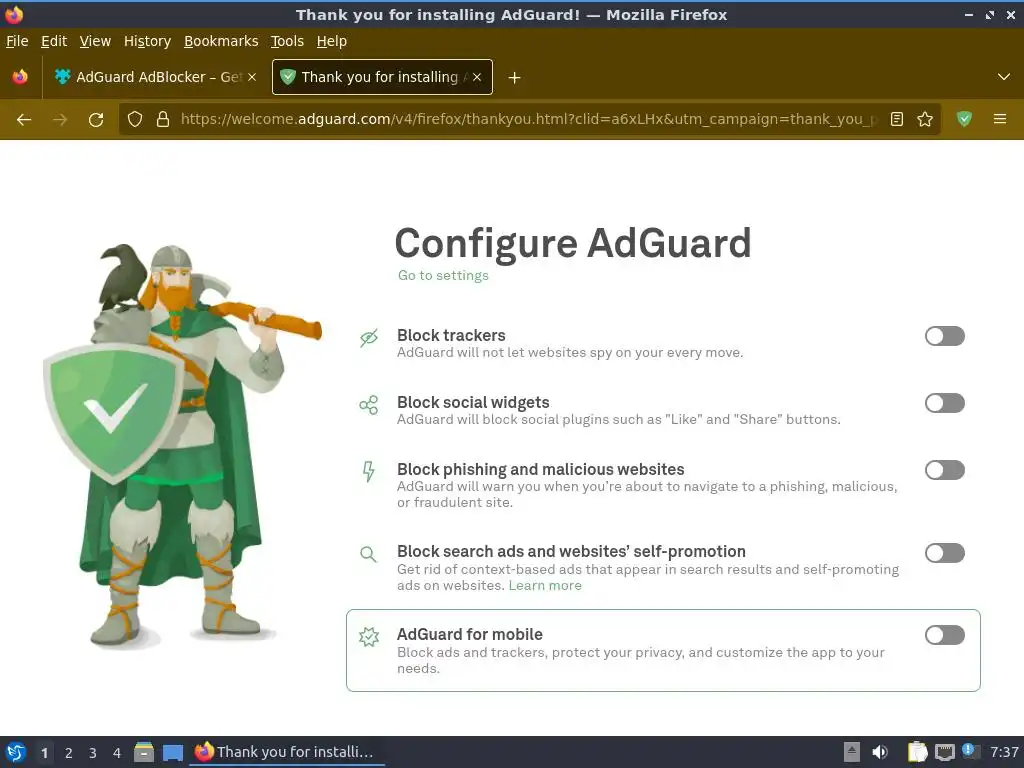Select the Thank you for installing tab
This screenshot has width=1024, height=768.
(x=382, y=77)
